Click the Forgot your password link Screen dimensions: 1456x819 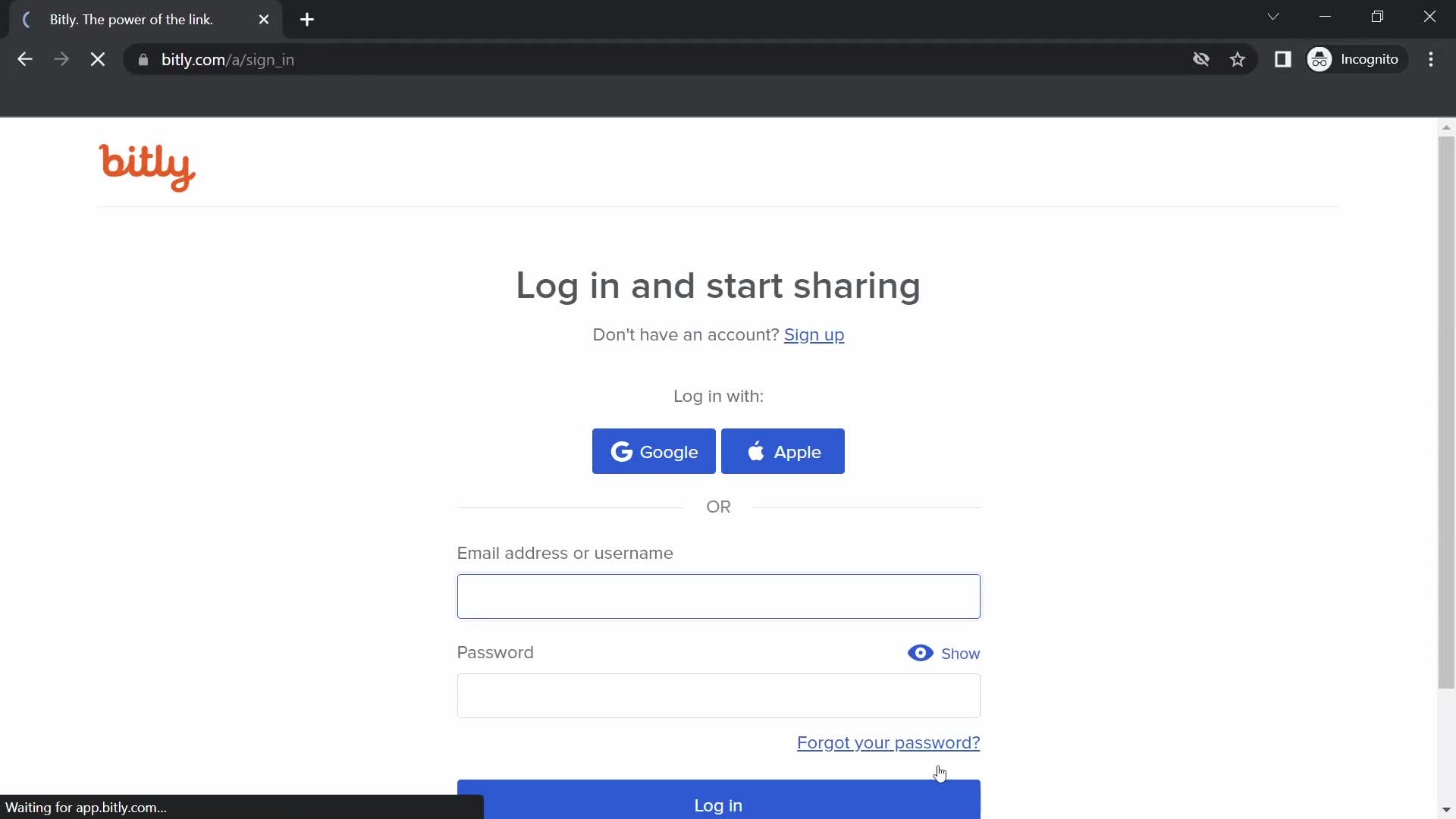(x=888, y=742)
